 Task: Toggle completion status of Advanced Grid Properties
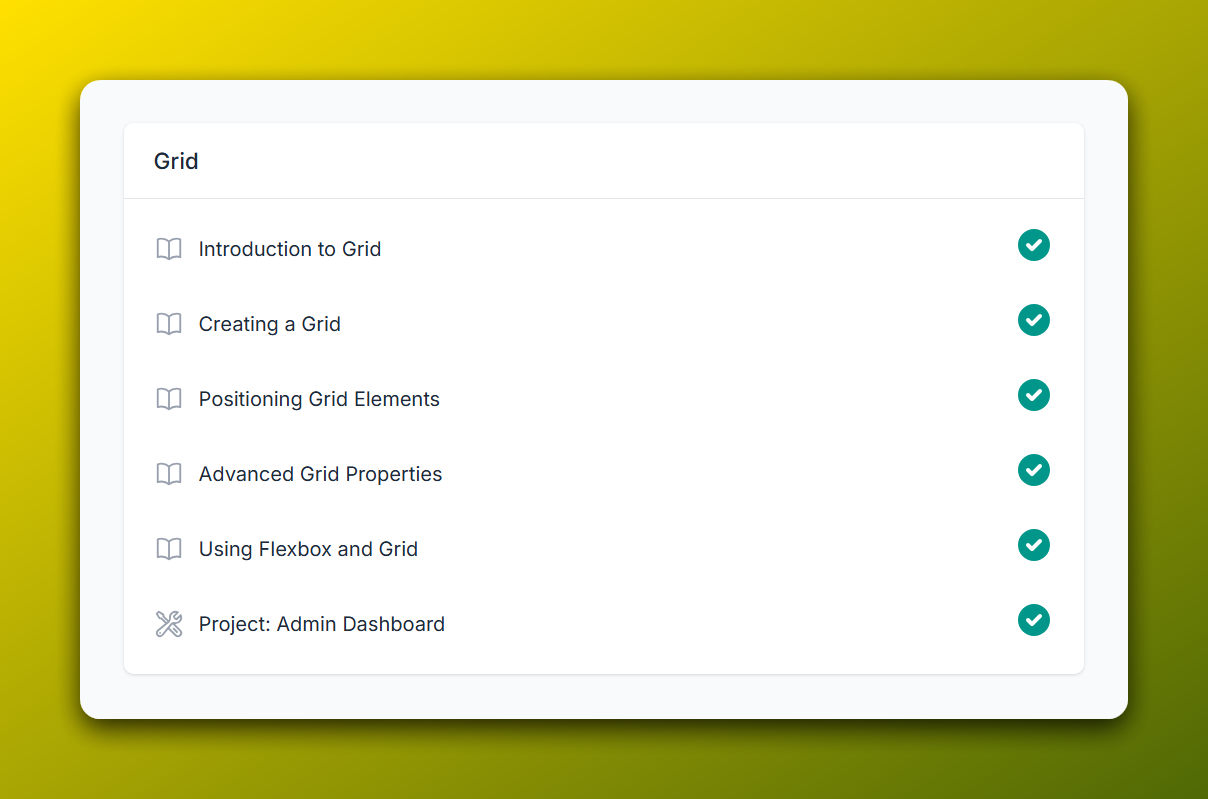coord(1034,470)
